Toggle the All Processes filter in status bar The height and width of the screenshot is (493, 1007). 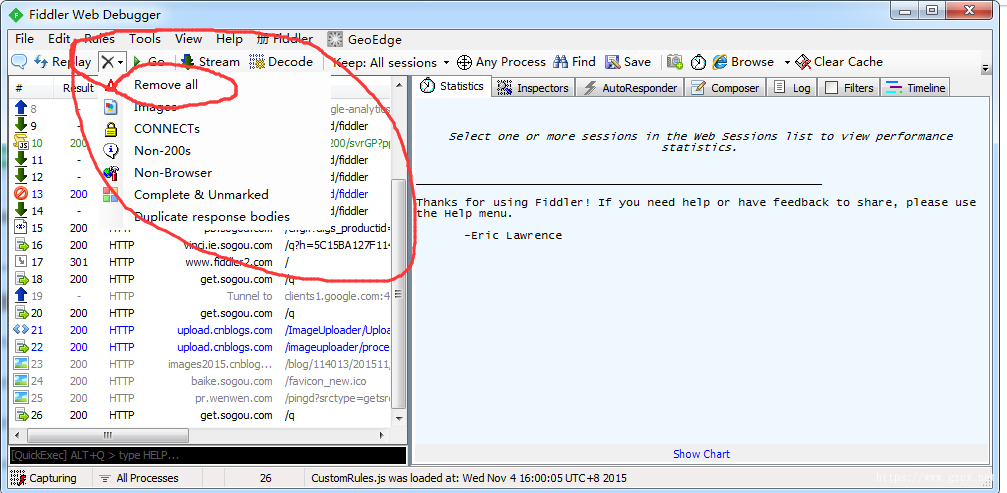click(x=139, y=478)
